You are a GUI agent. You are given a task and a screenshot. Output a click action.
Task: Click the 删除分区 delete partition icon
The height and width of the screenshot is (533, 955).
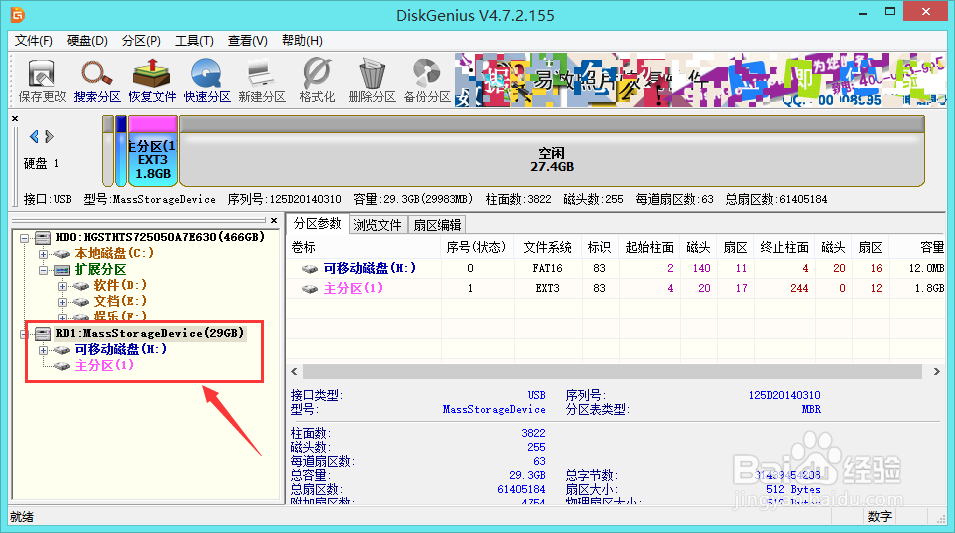pyautogui.click(x=372, y=80)
